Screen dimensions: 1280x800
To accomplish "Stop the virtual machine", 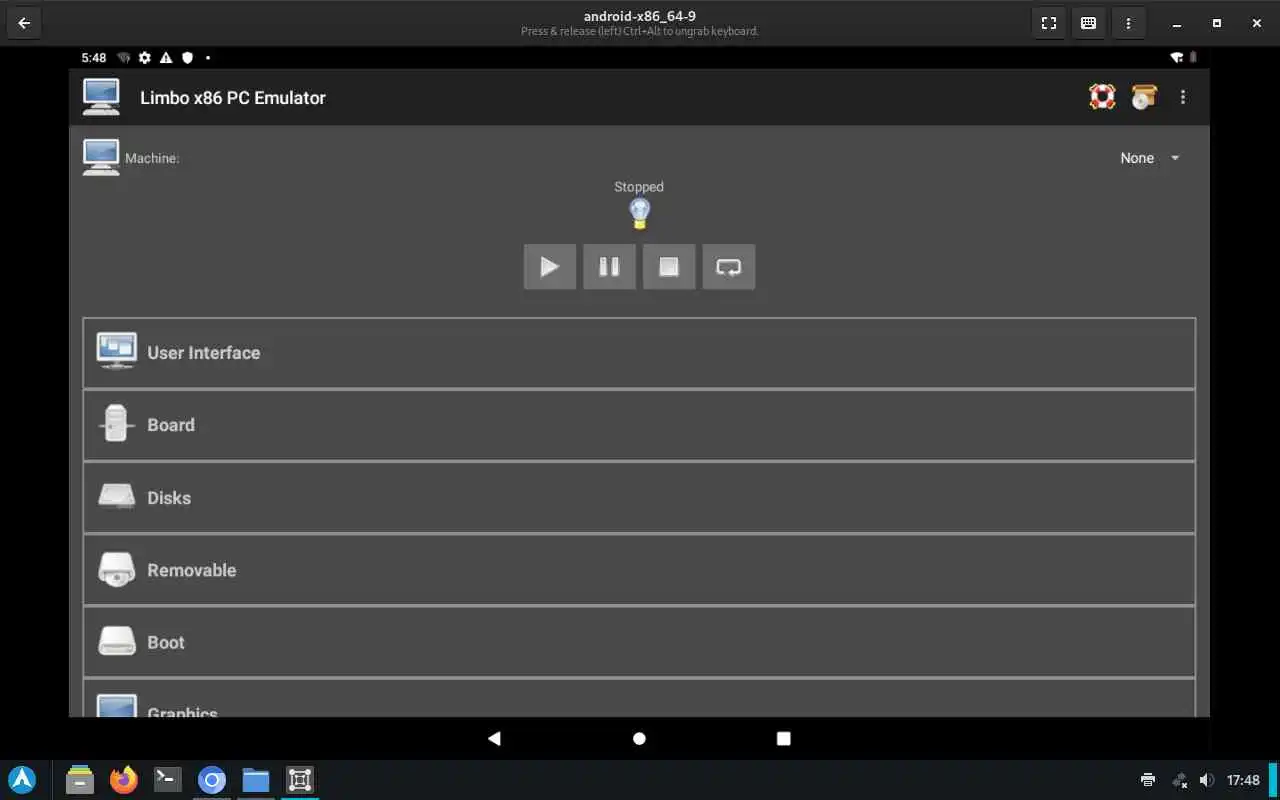I will [669, 267].
